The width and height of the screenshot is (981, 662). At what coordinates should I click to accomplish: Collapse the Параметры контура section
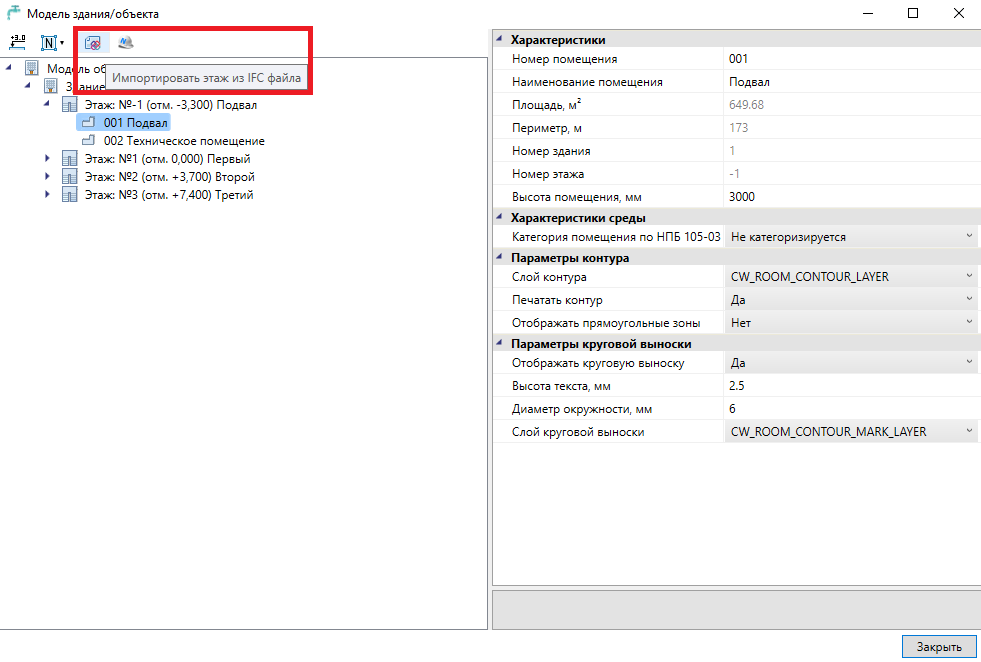point(499,257)
